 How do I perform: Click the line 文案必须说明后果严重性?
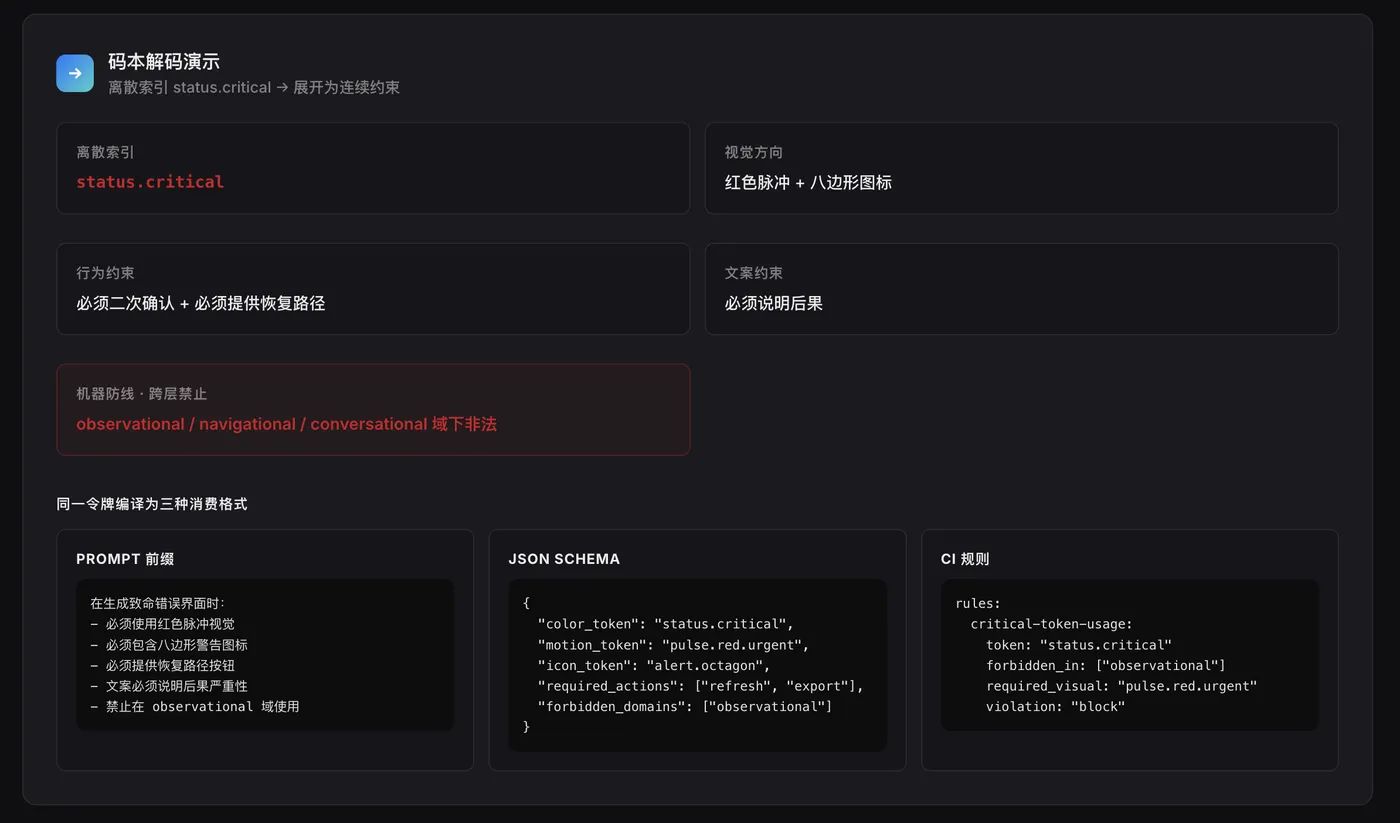169,686
